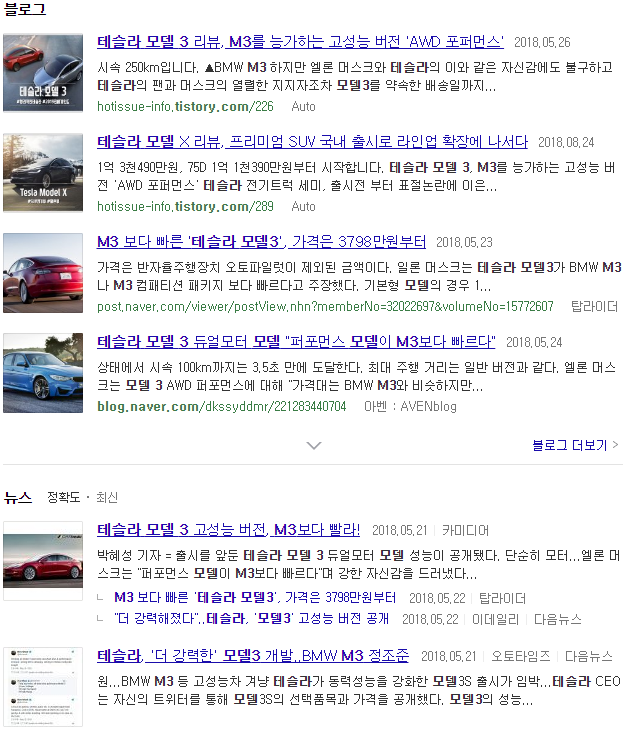
Task: Click the Auto label next to tistory.com/289
Action: tap(303, 206)
